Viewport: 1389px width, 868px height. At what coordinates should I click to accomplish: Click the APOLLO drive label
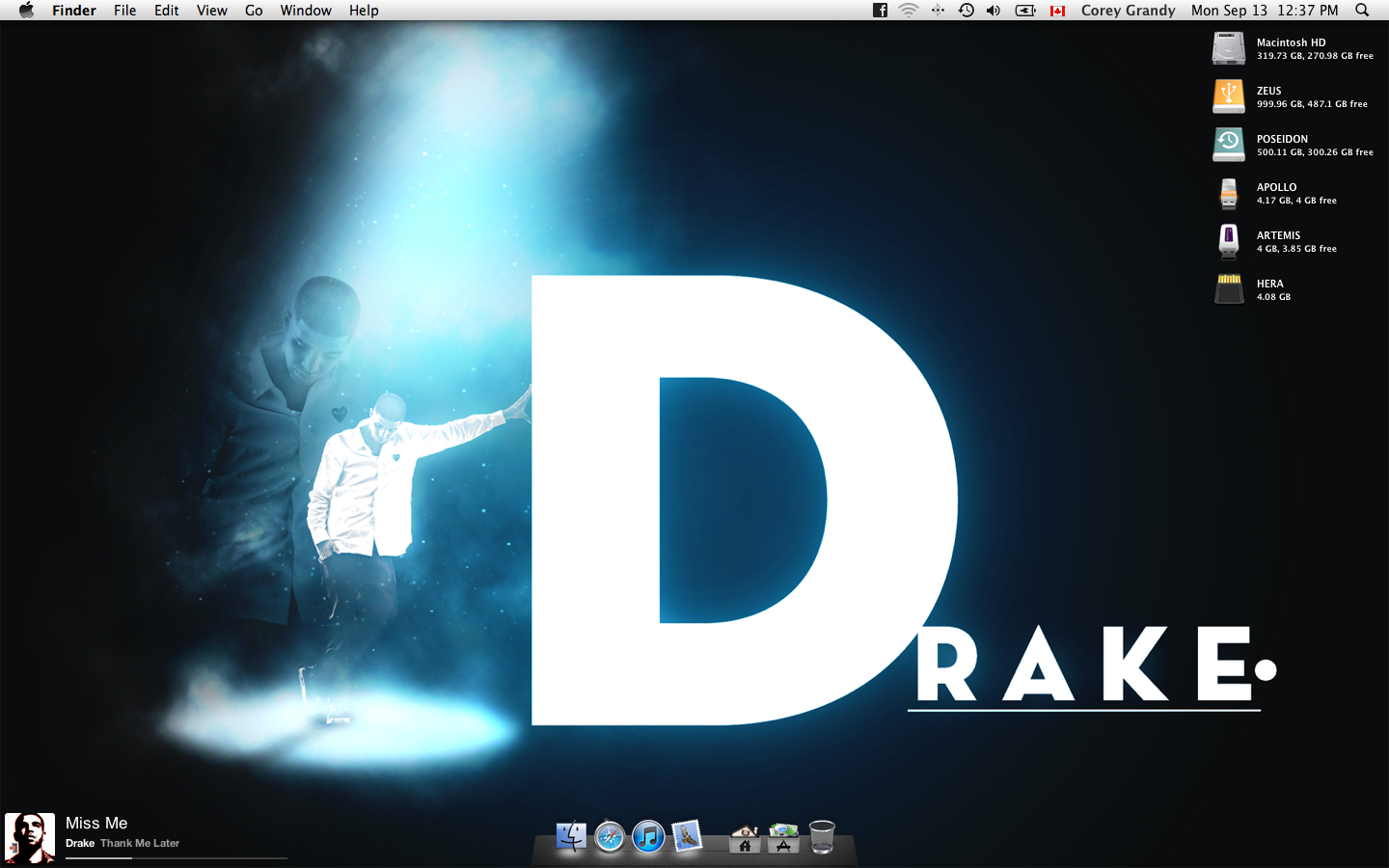click(1276, 187)
